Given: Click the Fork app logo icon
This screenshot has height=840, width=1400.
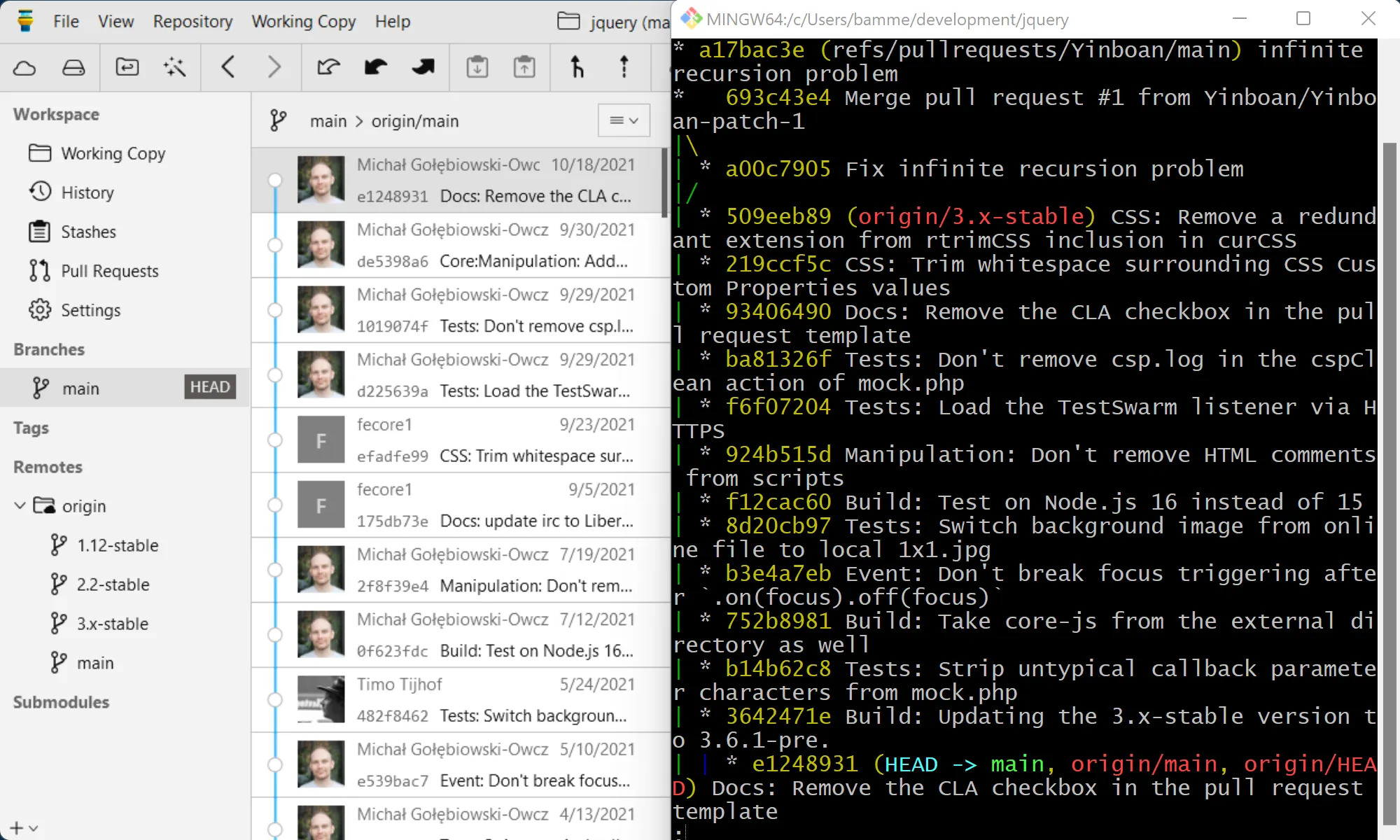Looking at the screenshot, I should click(x=25, y=21).
